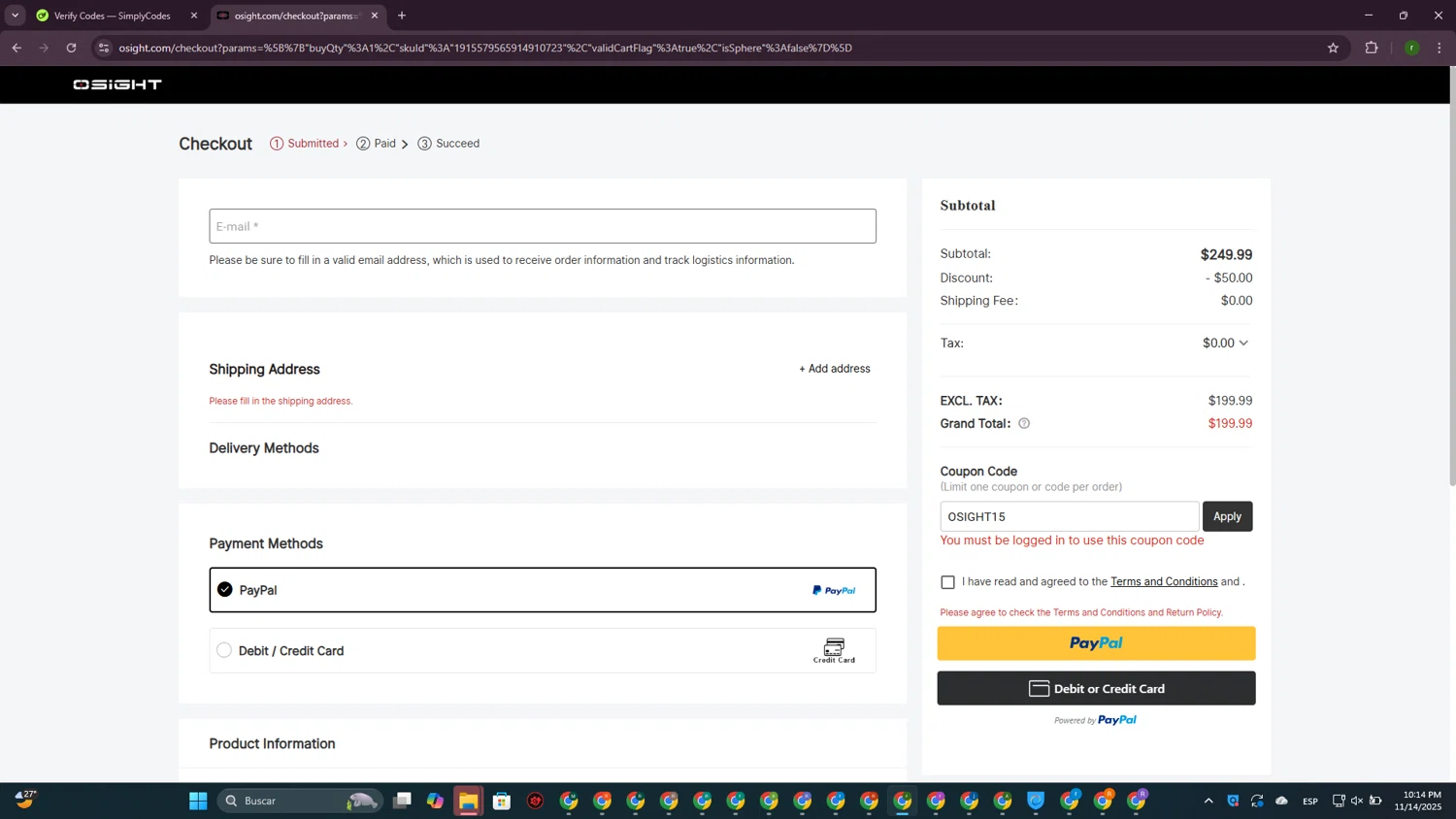Click the Succeed checkout step
This screenshot has height=819, width=1456.
tap(448, 144)
